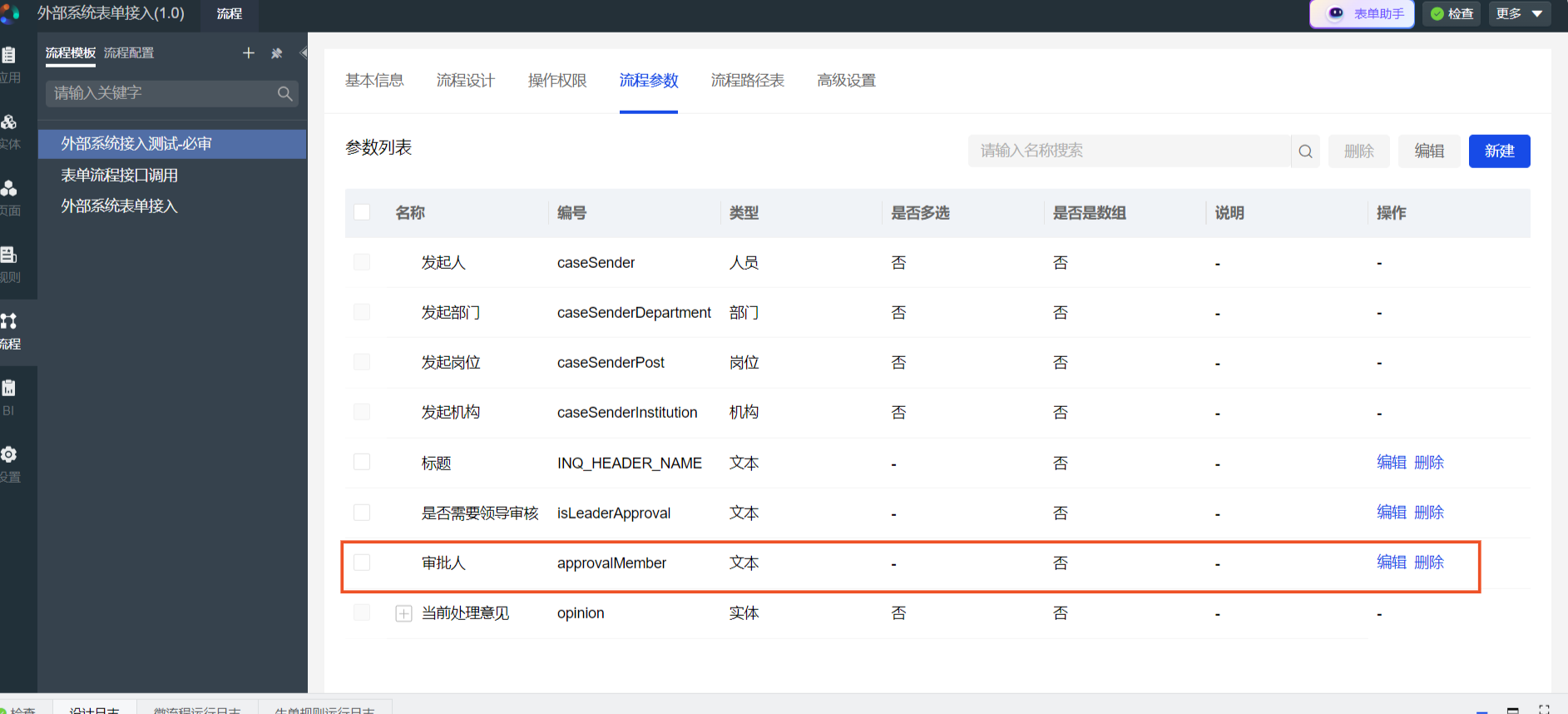Toggle the select-all checkbox in the table header
Image resolution: width=1568 pixels, height=714 pixels.
click(362, 212)
